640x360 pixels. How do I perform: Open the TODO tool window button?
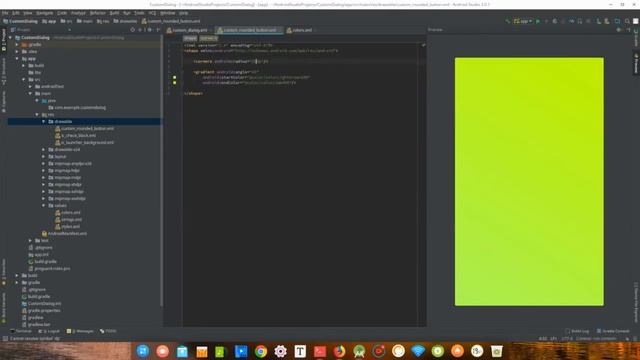click(x=108, y=331)
